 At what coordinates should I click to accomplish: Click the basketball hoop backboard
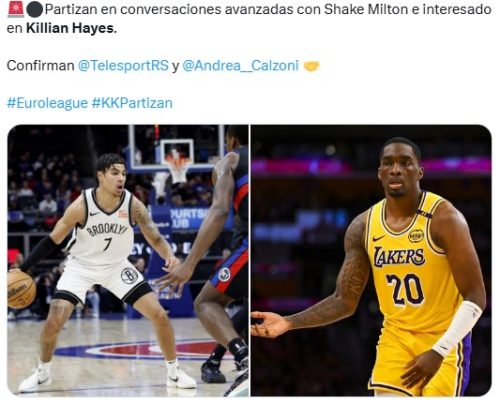pyautogui.click(x=177, y=147)
